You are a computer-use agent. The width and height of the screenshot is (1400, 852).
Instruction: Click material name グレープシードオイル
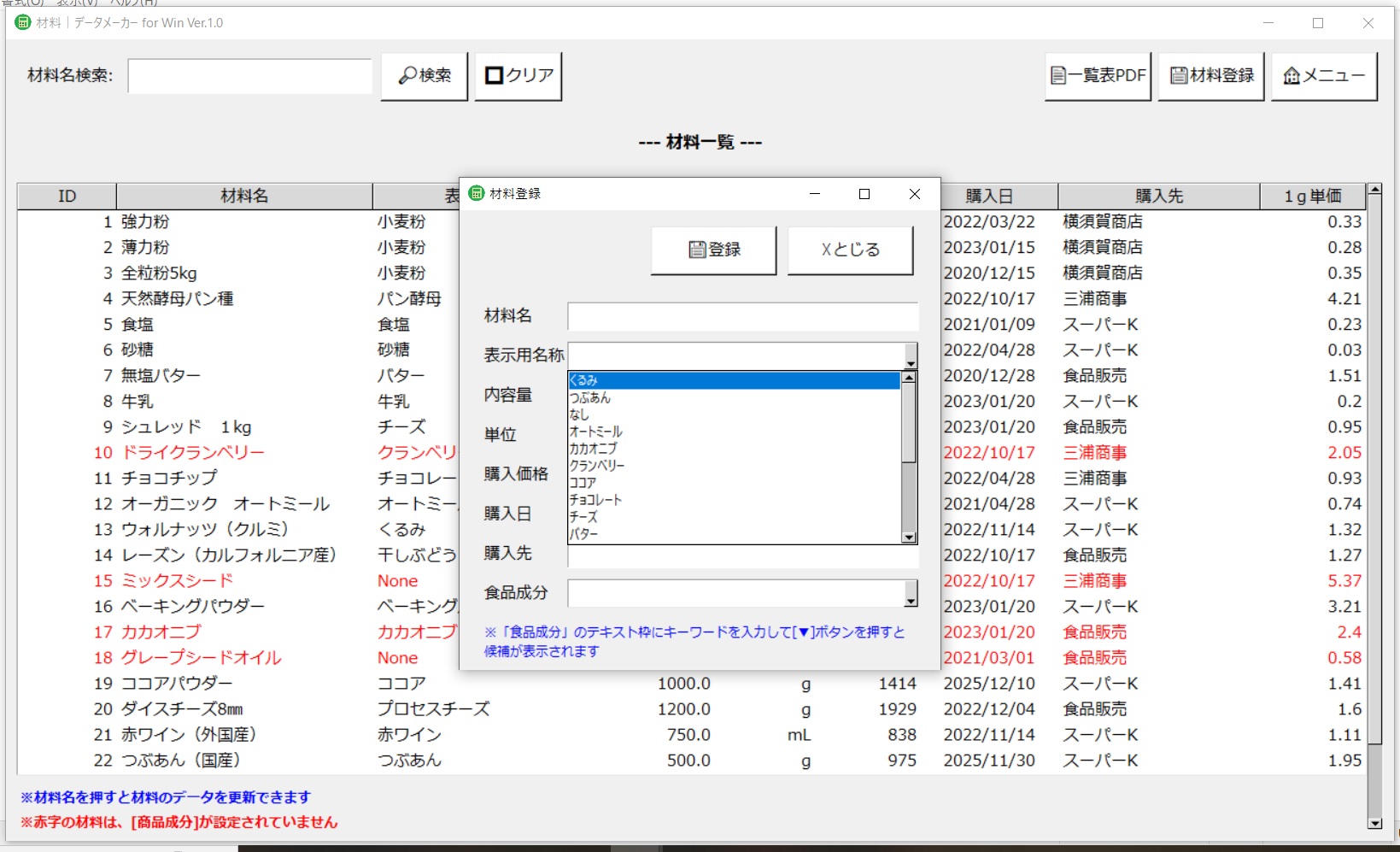tap(202, 658)
